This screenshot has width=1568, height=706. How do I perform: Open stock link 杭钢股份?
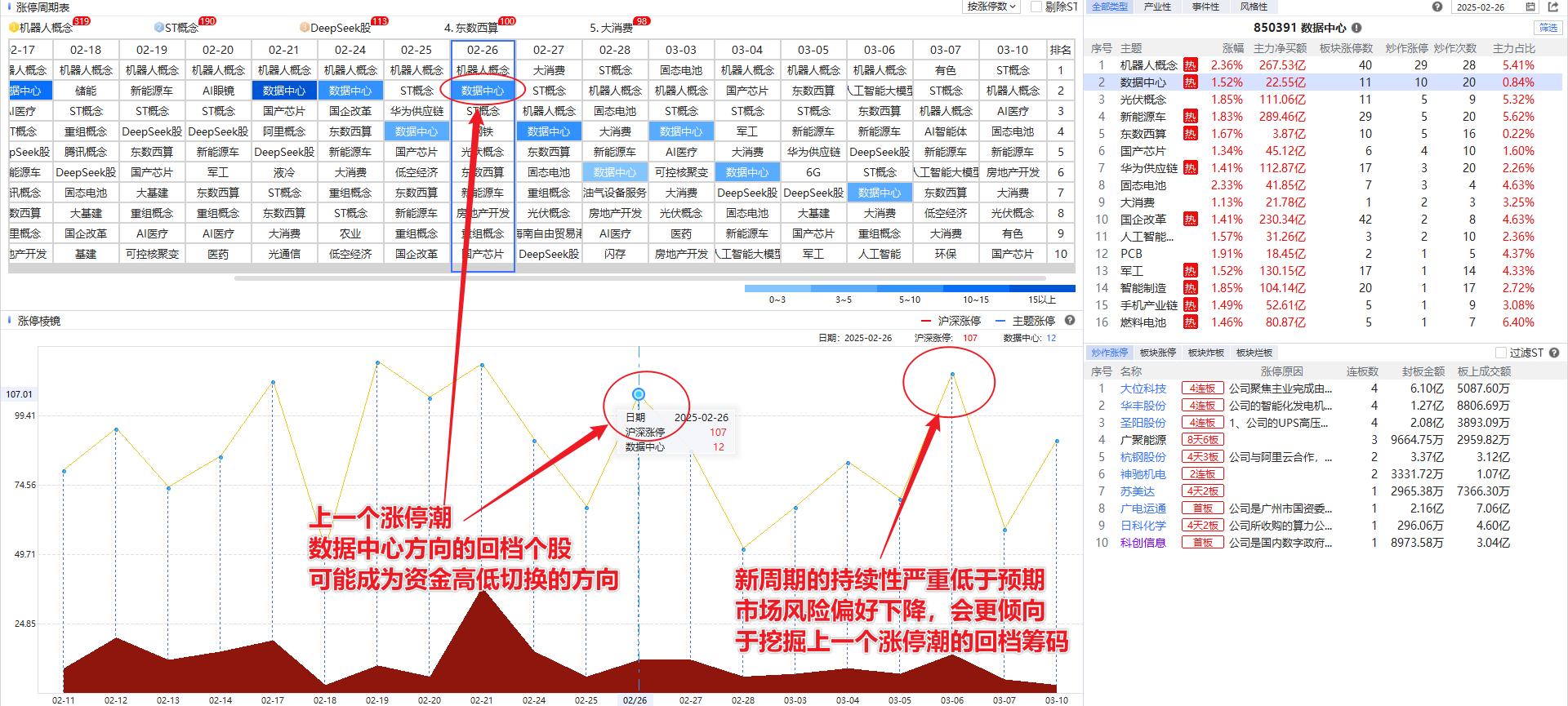pyautogui.click(x=1143, y=457)
